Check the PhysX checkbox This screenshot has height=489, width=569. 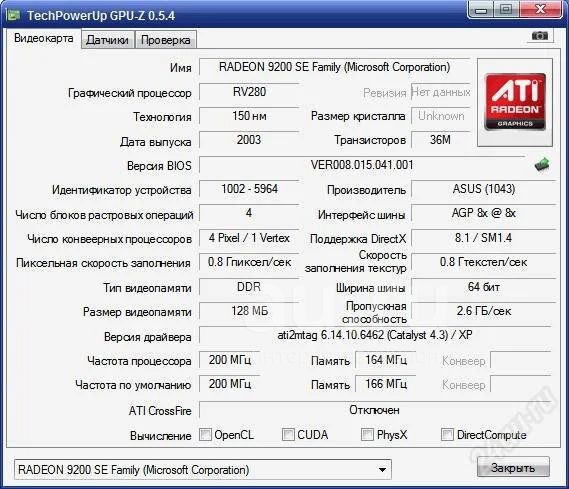pyautogui.click(x=367, y=434)
